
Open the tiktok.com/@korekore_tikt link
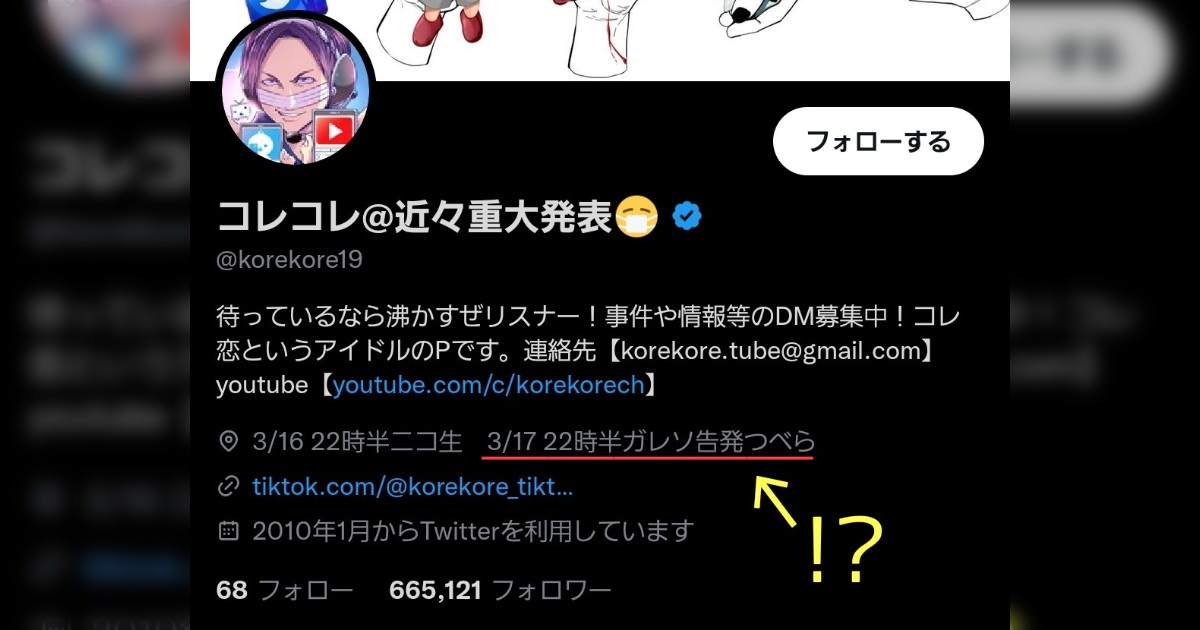coord(412,487)
